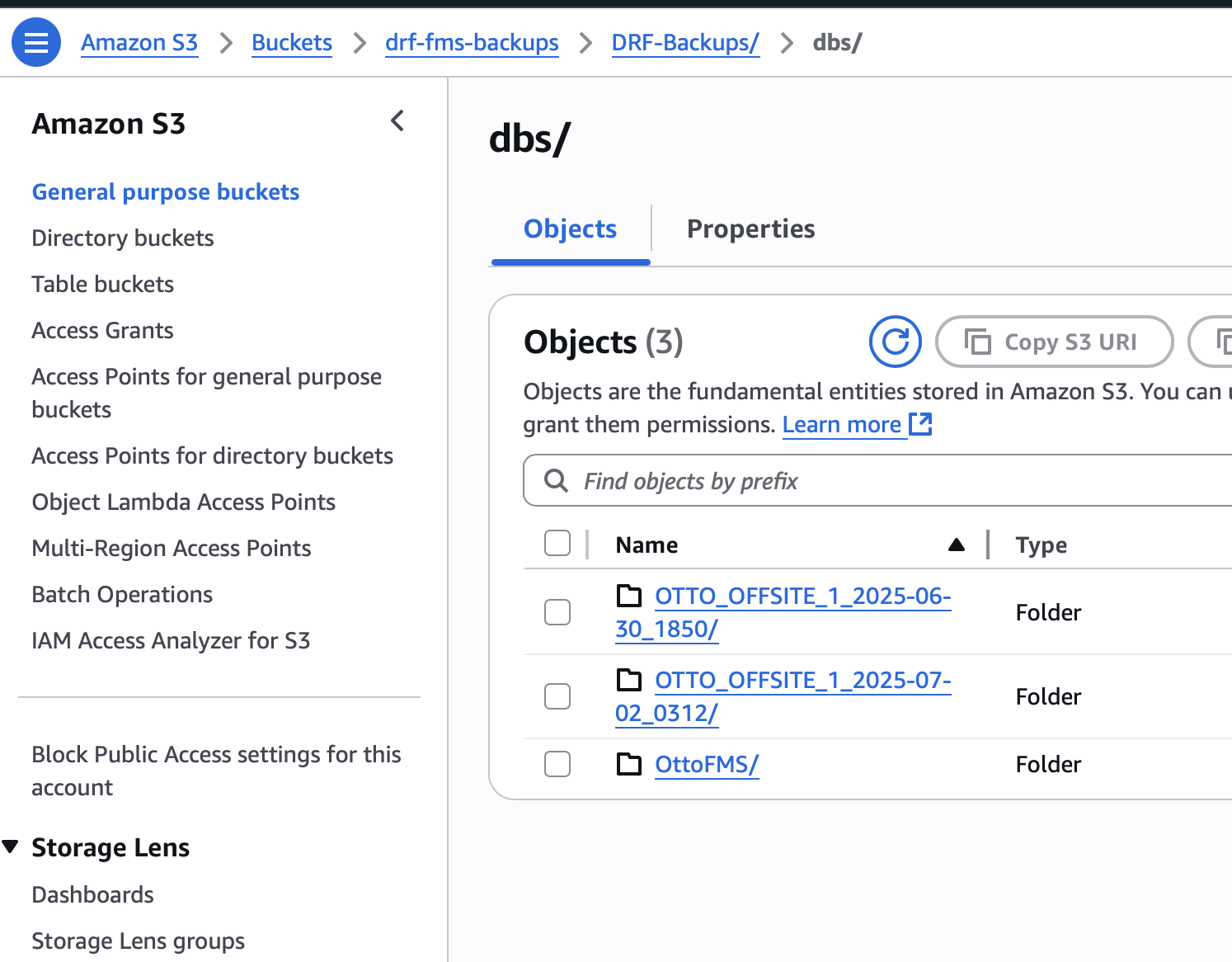Open Multi-Region Access Points
Screen dimensions: 1232x962
coord(172,549)
